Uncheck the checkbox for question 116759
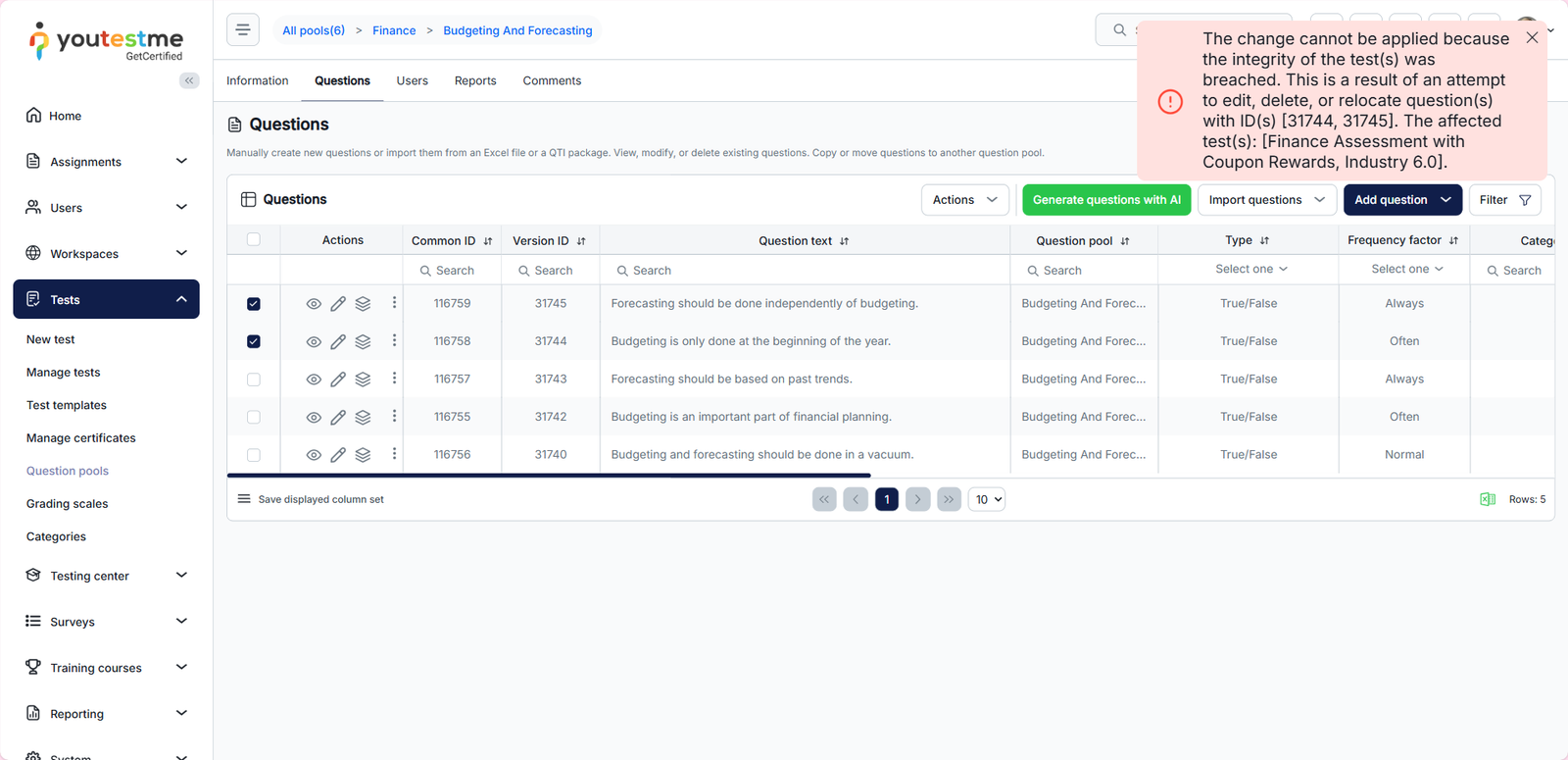This screenshot has width=1568, height=760. point(254,304)
